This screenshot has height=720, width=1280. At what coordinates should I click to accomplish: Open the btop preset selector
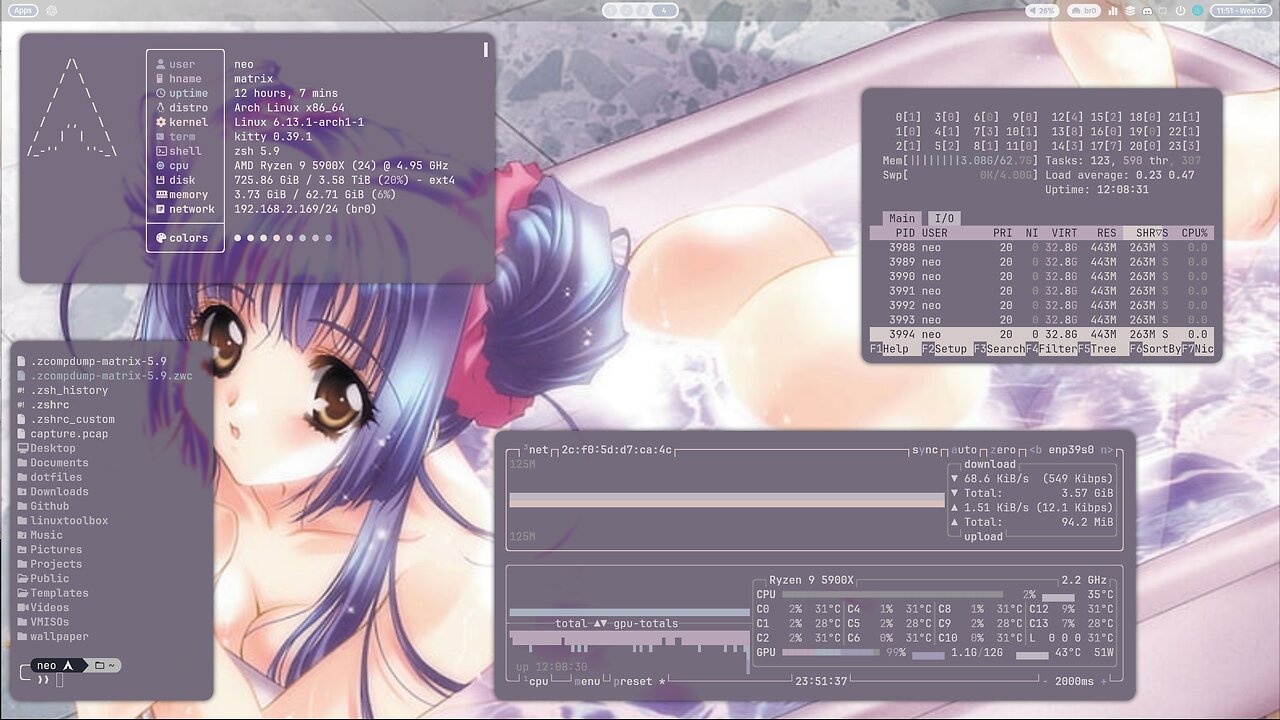point(638,681)
